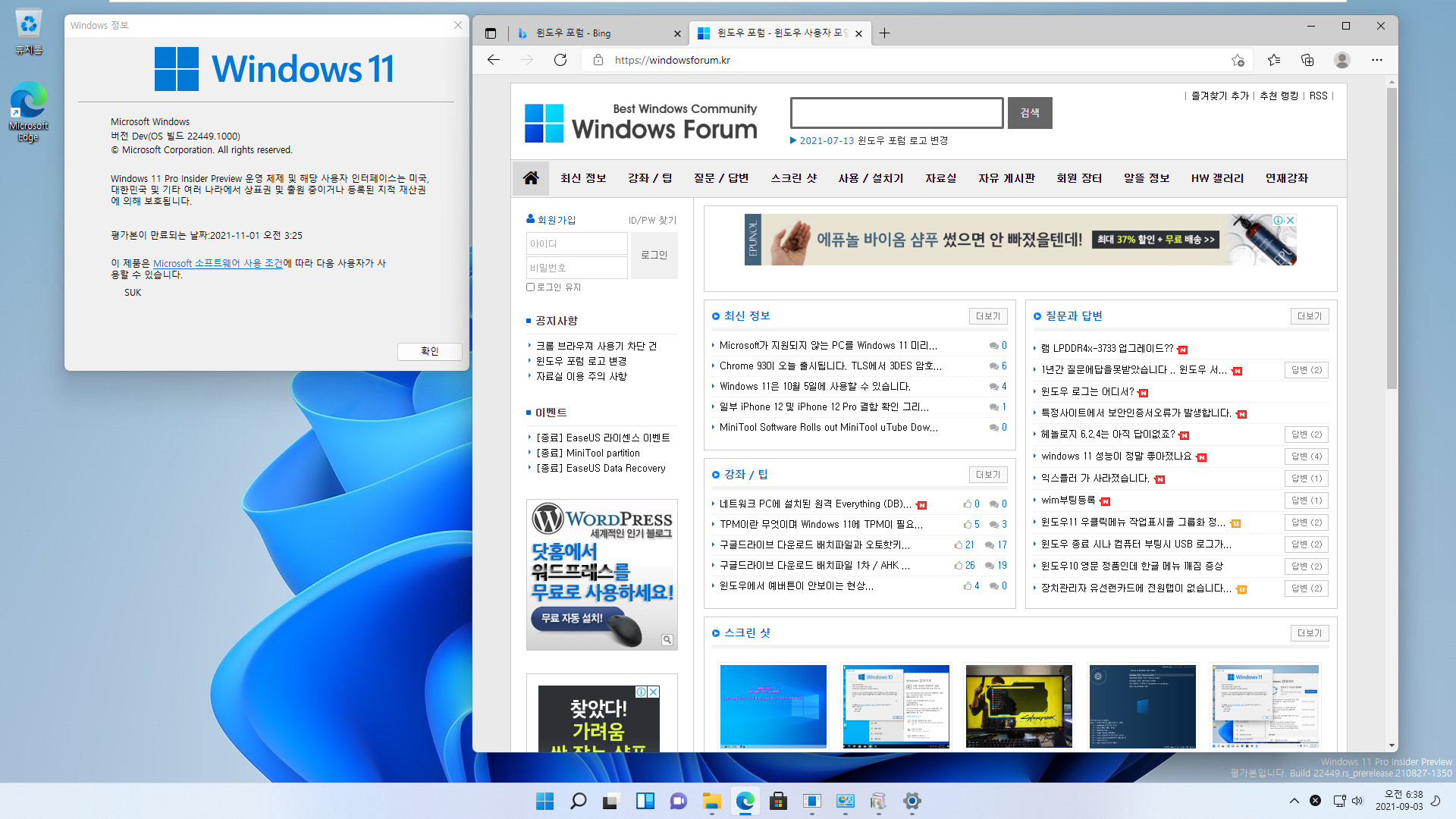Click the forum search text box

coord(896,112)
